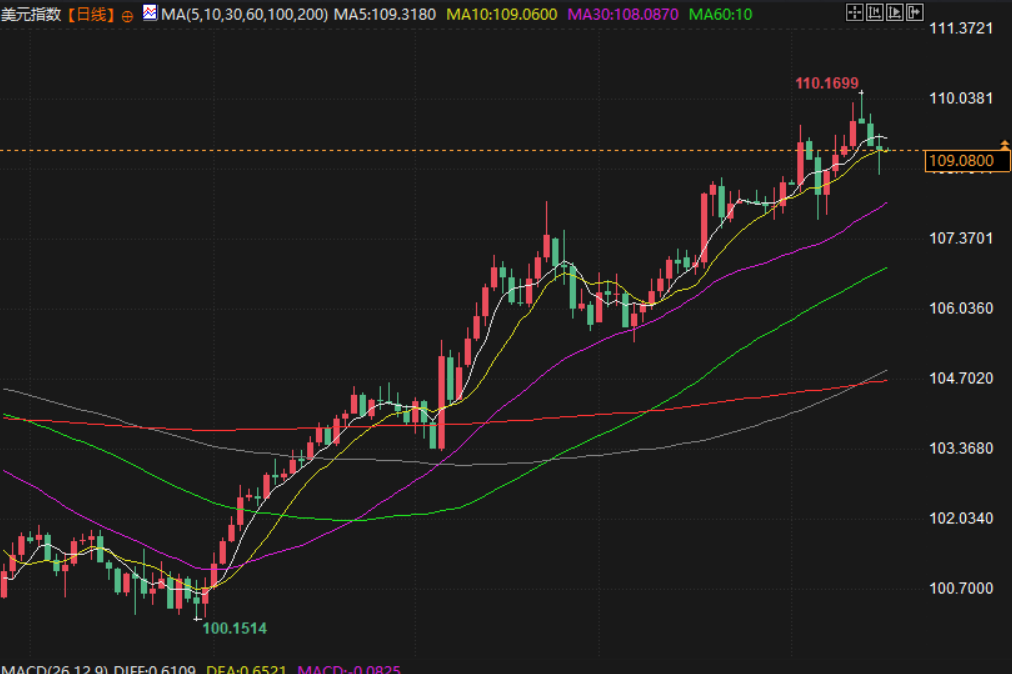Select the MA30:108.0870 legend label

(x=623, y=15)
